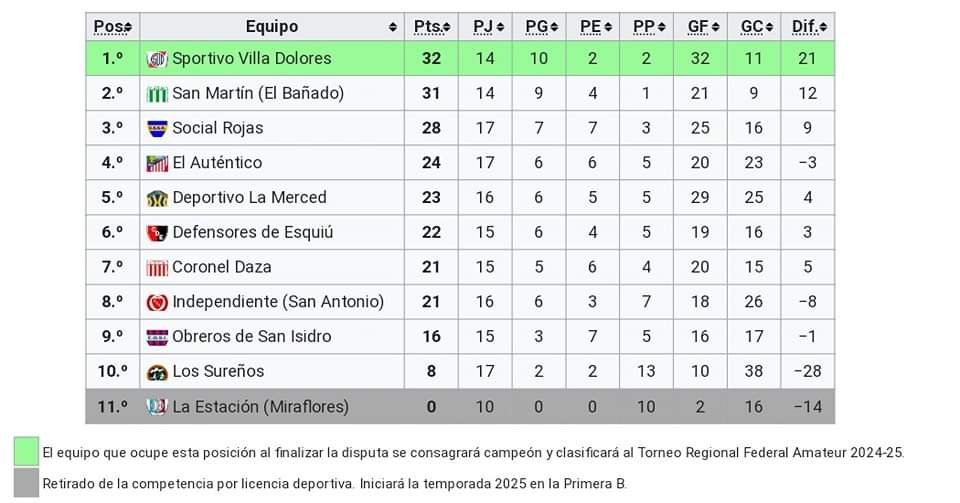Viewport: 960px width, 503px height.
Task: Open the La Estación (Miraflores) team link
Action: [x=260, y=406]
